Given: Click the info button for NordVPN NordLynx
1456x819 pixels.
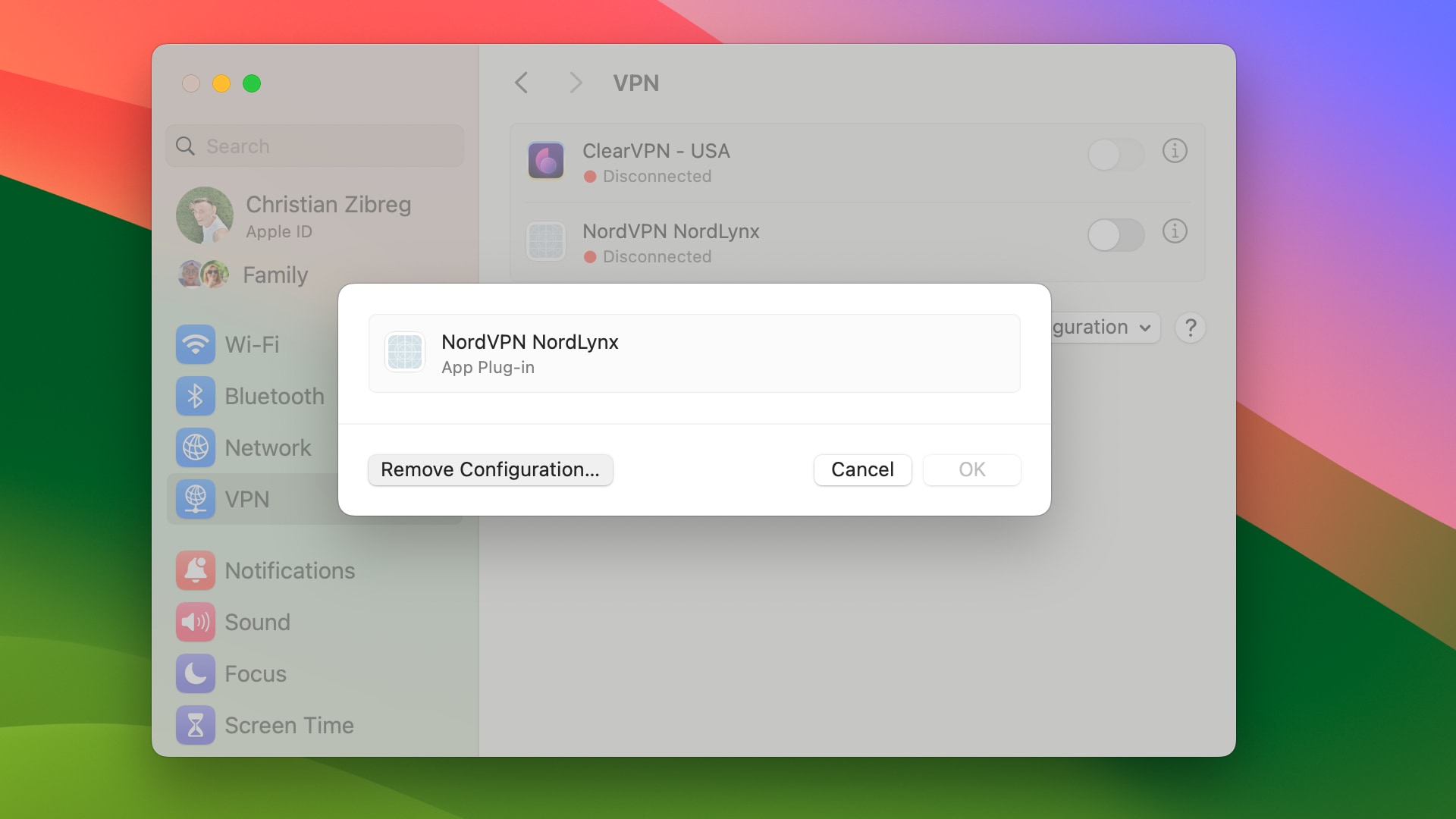Looking at the screenshot, I should click(x=1175, y=231).
